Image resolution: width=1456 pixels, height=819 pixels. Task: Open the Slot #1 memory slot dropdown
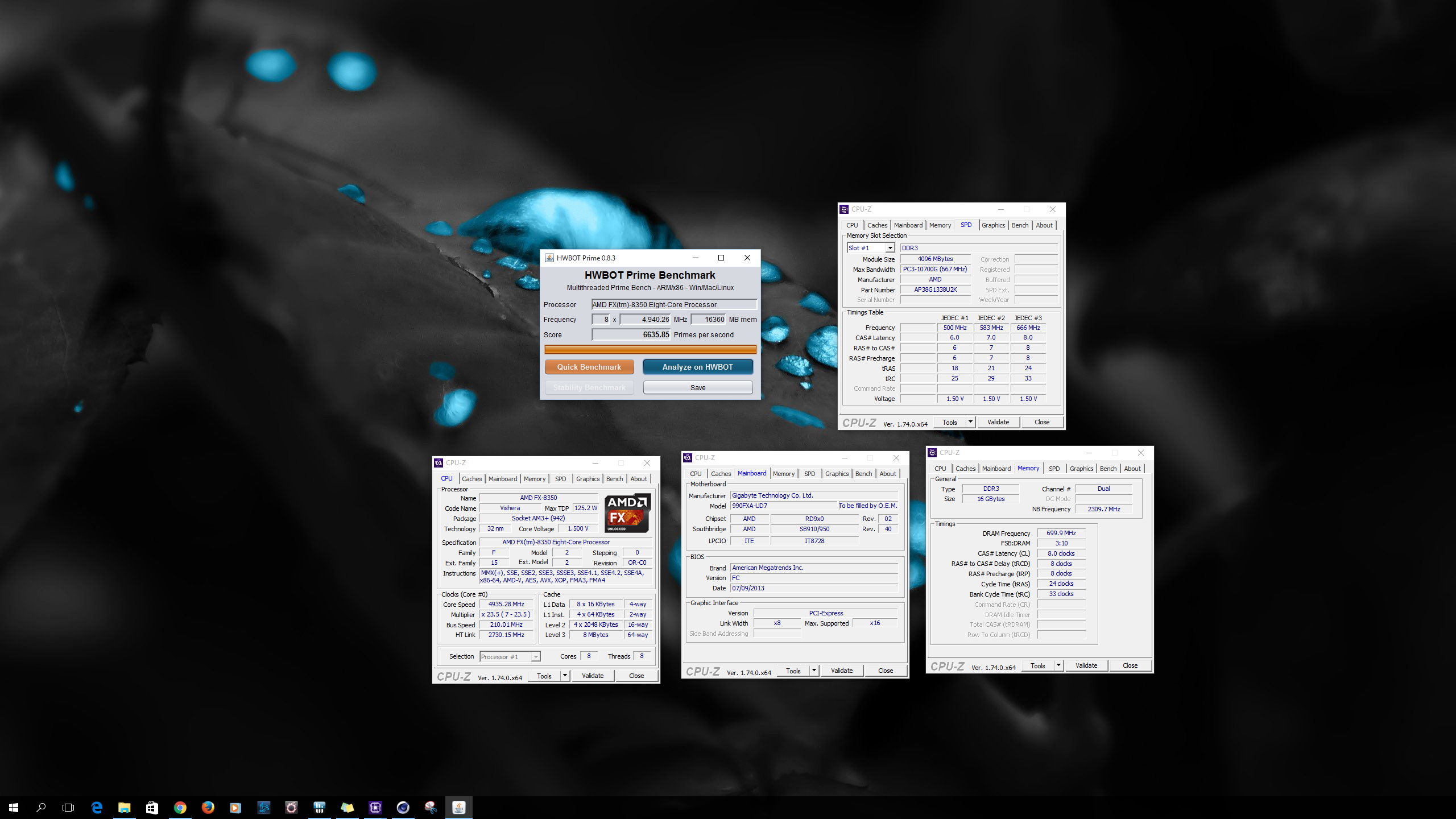click(890, 248)
